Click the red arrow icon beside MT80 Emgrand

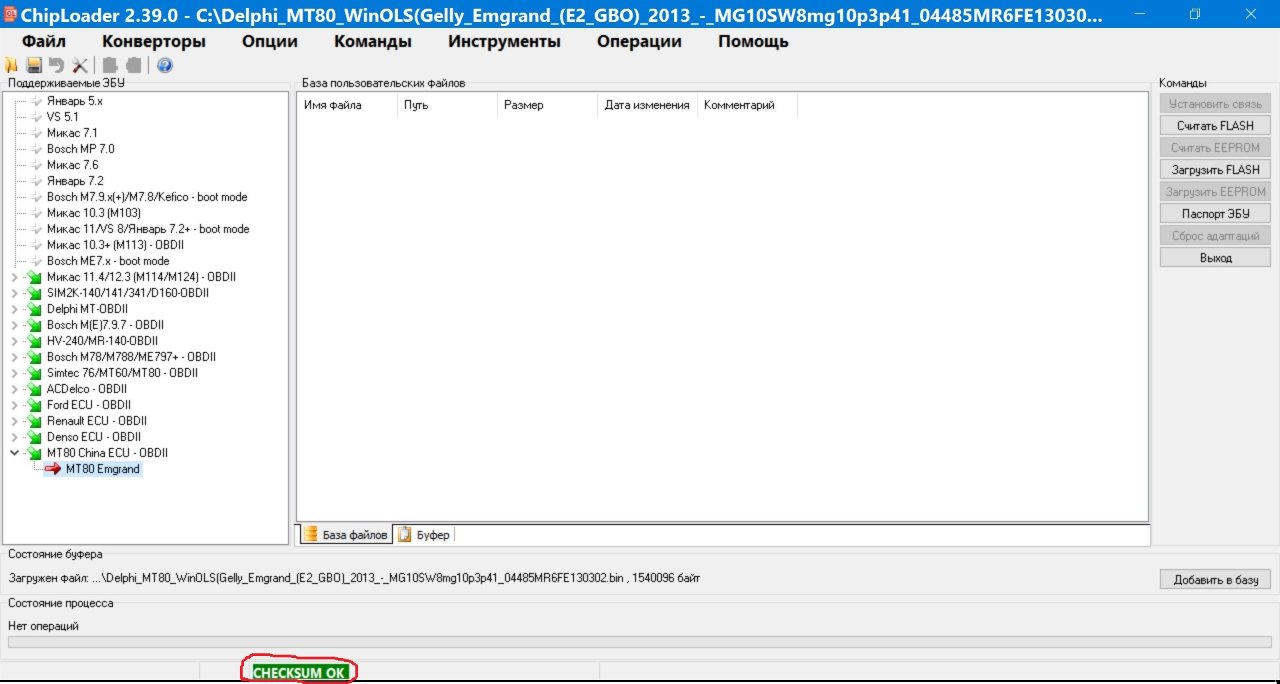(53, 469)
